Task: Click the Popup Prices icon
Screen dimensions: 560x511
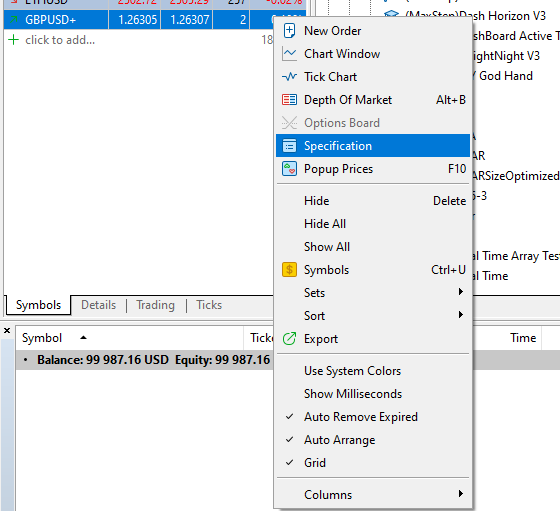Action: [x=289, y=169]
